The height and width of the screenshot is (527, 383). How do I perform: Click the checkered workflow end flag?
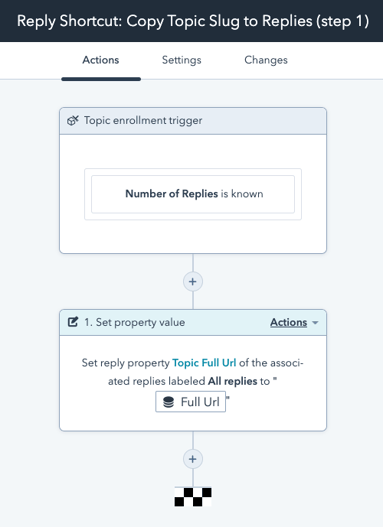(193, 497)
